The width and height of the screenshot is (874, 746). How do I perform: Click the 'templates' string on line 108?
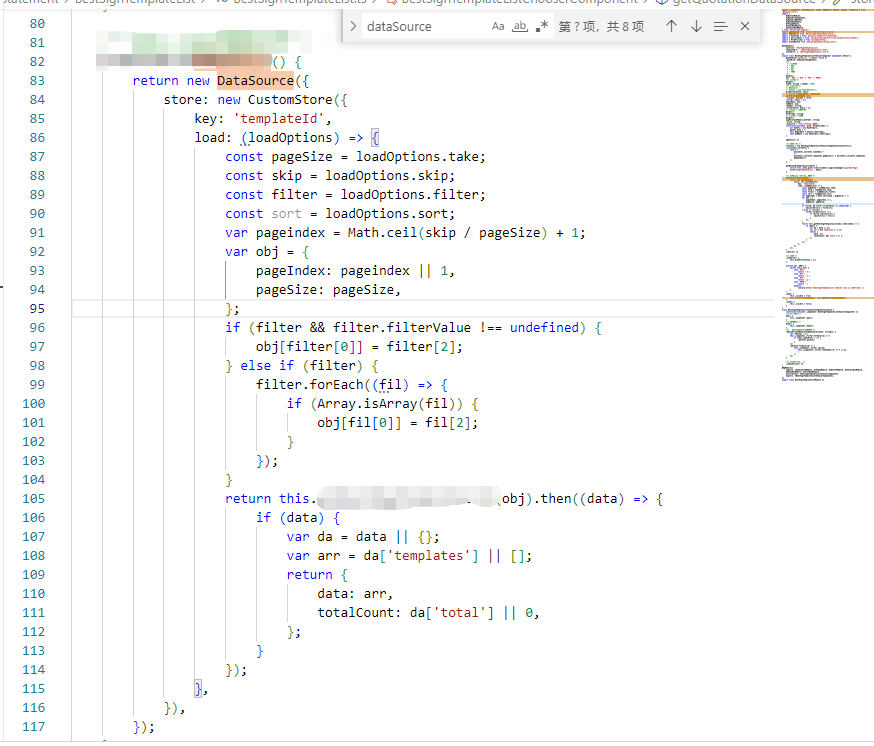pyautogui.click(x=429, y=556)
